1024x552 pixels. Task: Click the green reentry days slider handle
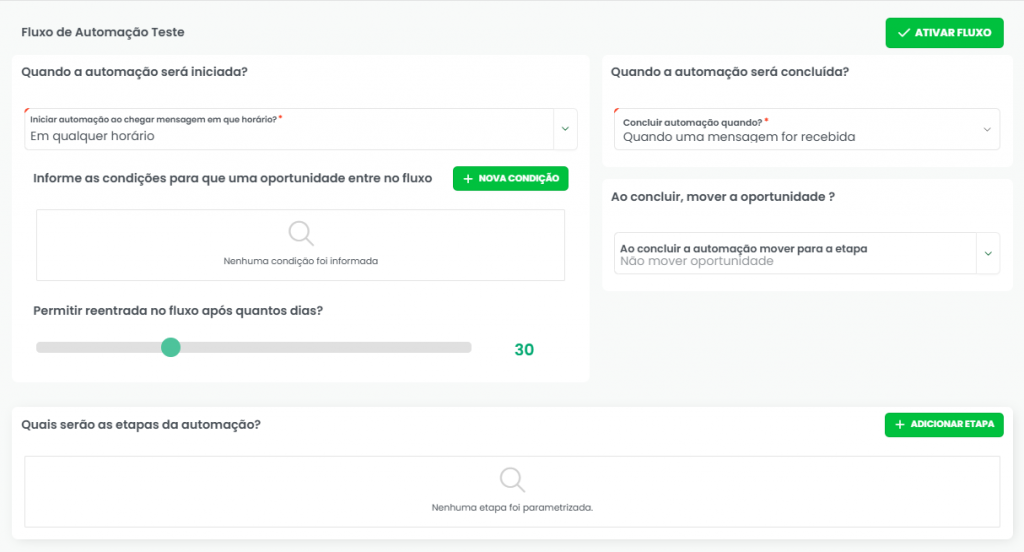click(171, 347)
